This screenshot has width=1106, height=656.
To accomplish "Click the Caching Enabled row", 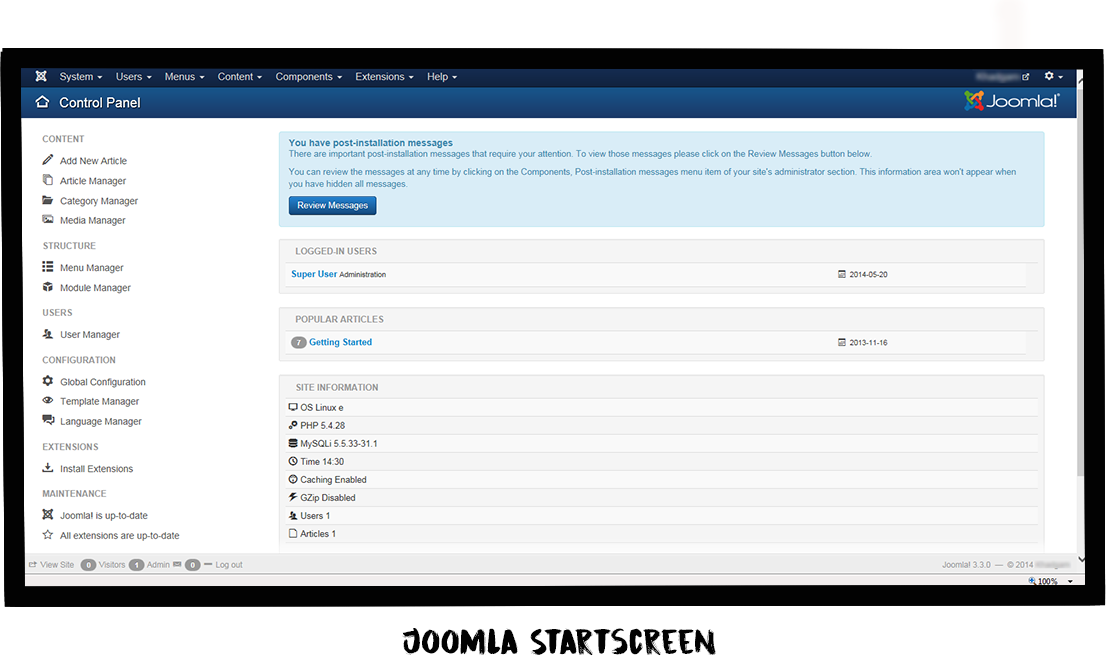I will [x=662, y=480].
